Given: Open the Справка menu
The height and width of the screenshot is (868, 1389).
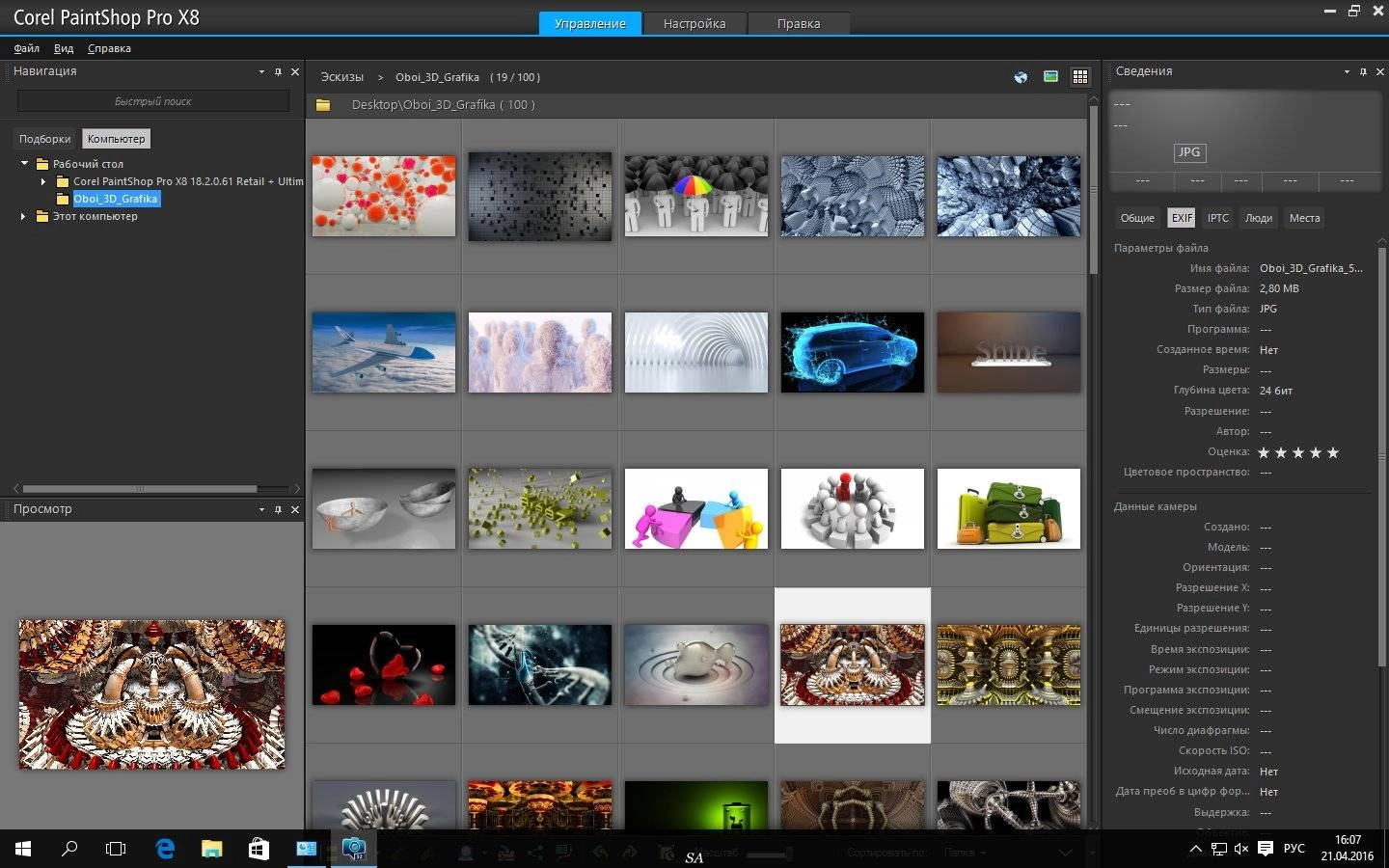Looking at the screenshot, I should coord(109,48).
